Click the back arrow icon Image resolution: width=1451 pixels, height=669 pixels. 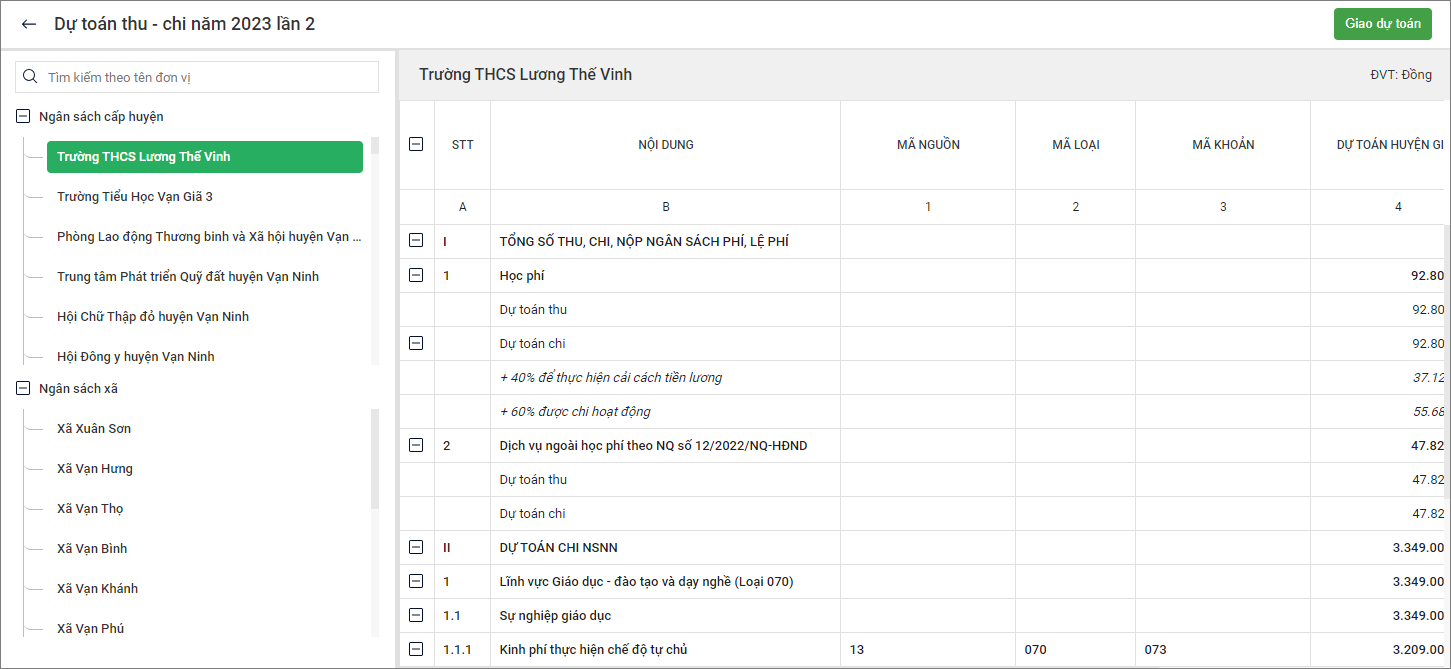(x=29, y=24)
